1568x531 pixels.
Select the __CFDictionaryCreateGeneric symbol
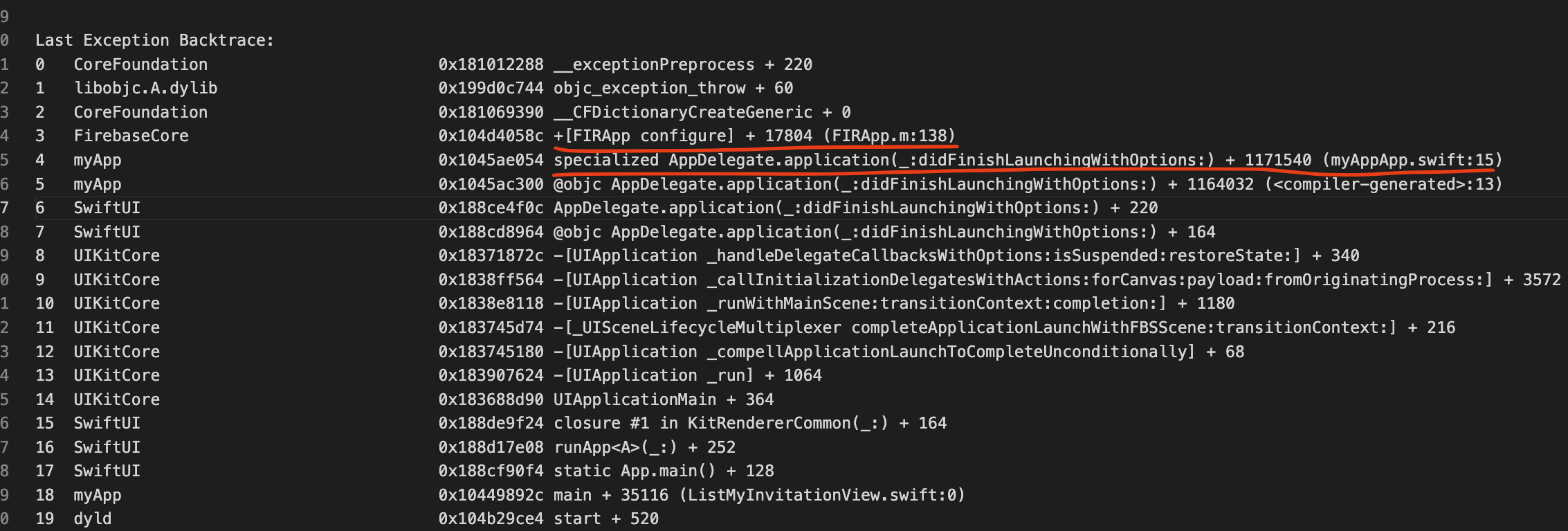[x=683, y=112]
